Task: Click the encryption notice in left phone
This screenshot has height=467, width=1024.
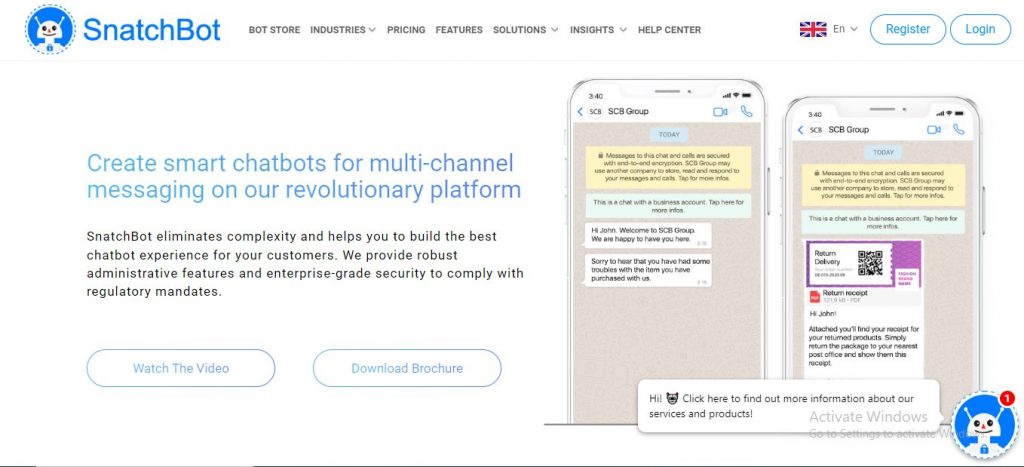Action: pyautogui.click(x=668, y=167)
